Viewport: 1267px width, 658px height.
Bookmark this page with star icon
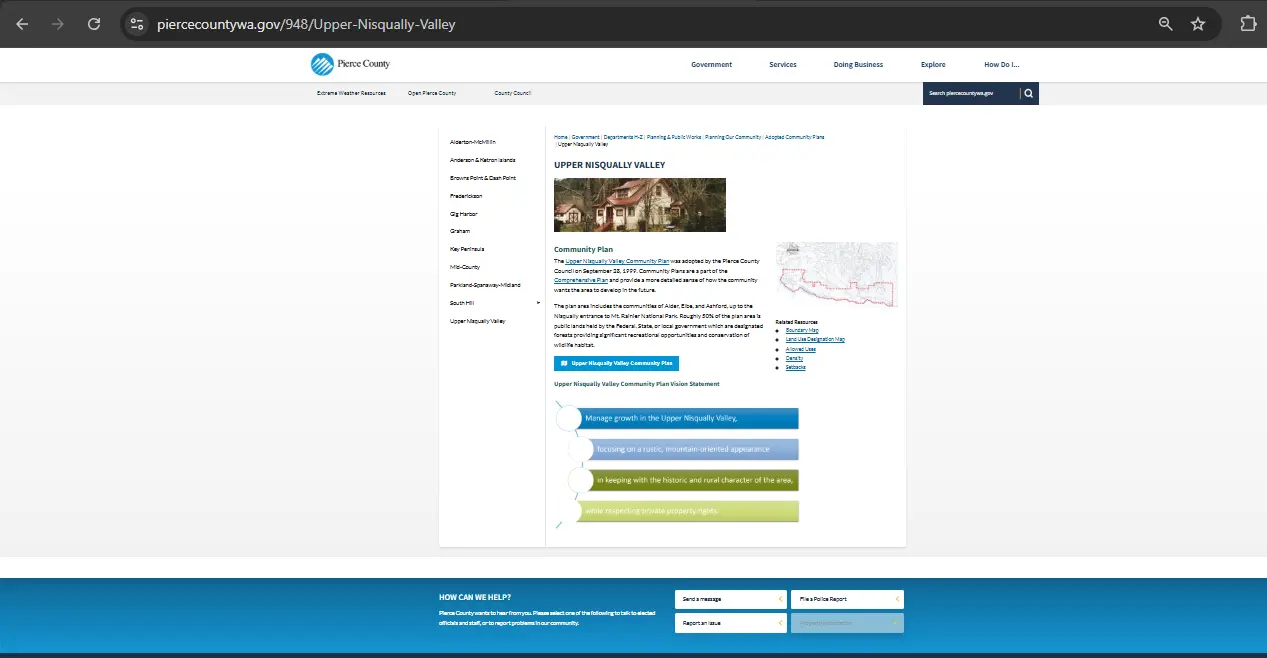click(x=1198, y=24)
